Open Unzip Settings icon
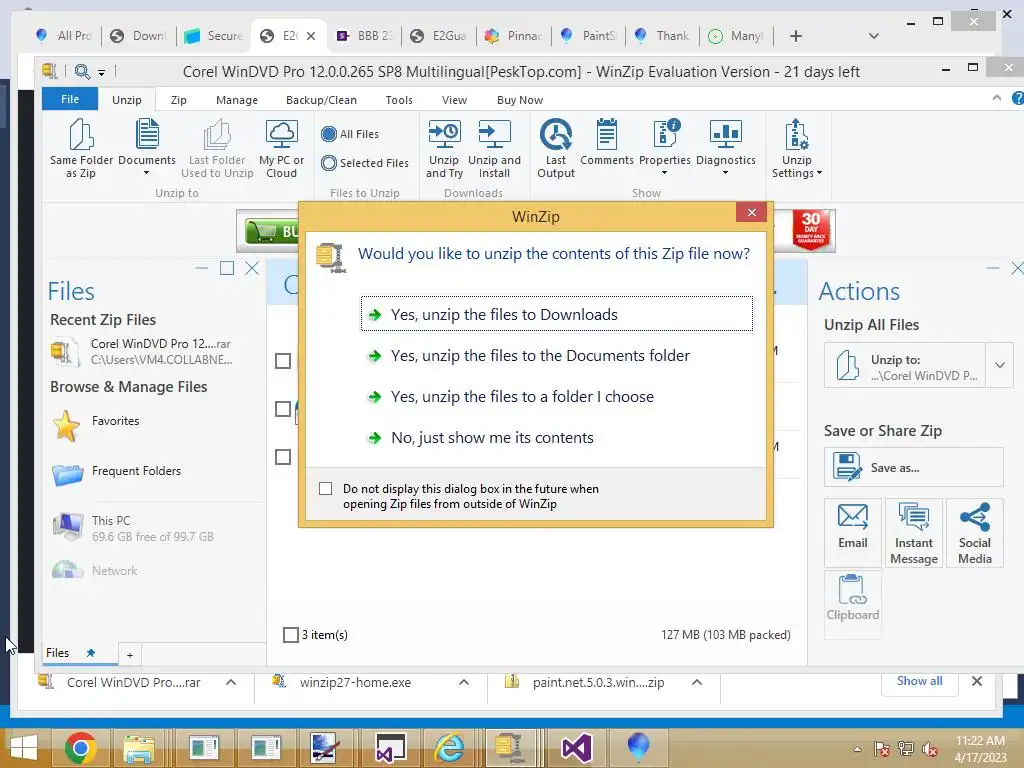This screenshot has width=1024, height=768. 797,135
